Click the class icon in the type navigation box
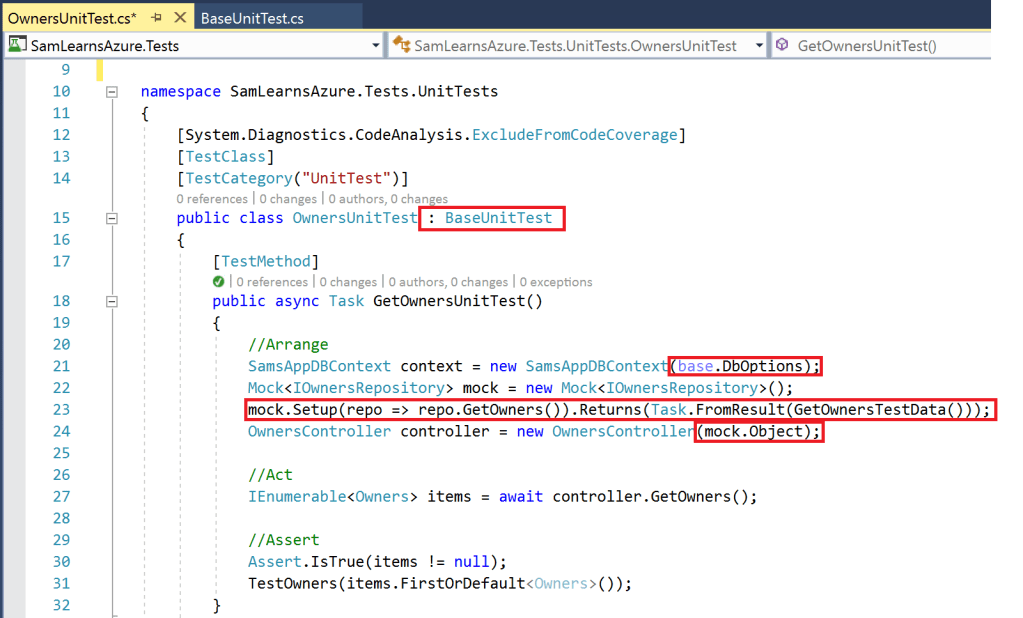This screenshot has height=618, width=1023. (401, 45)
